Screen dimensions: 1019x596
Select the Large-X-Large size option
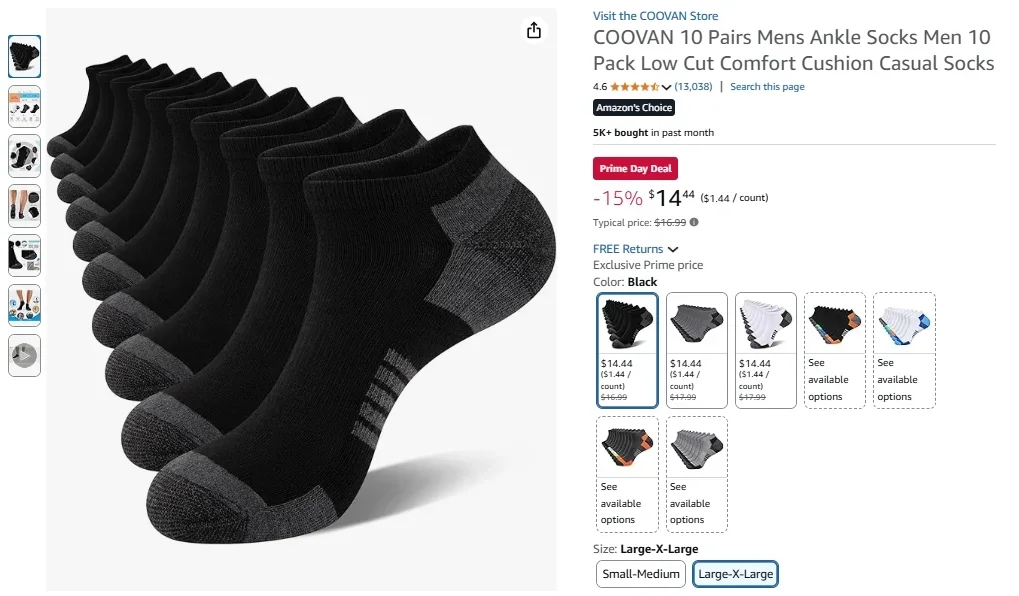pyautogui.click(x=737, y=574)
